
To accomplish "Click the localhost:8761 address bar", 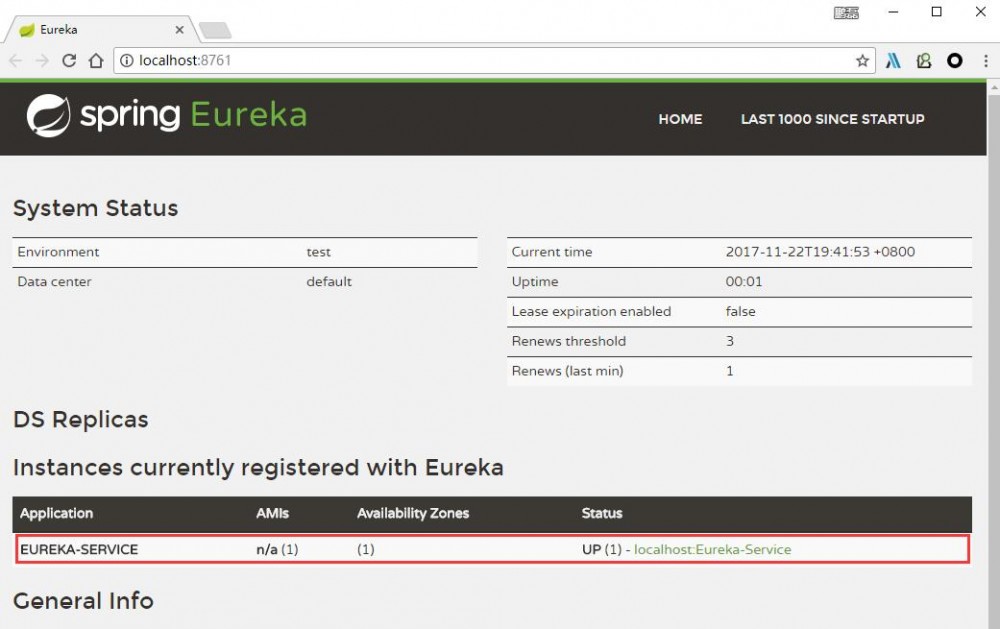I will point(494,61).
